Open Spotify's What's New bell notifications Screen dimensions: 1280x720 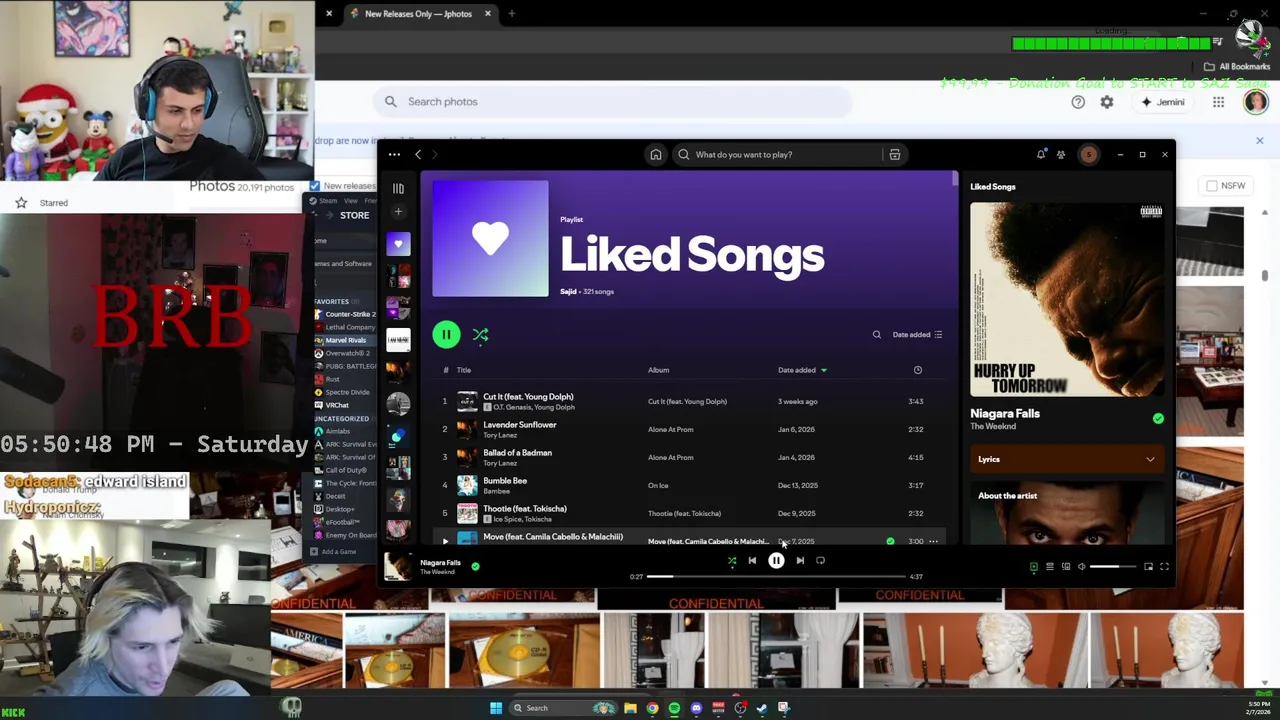[x=1041, y=154]
